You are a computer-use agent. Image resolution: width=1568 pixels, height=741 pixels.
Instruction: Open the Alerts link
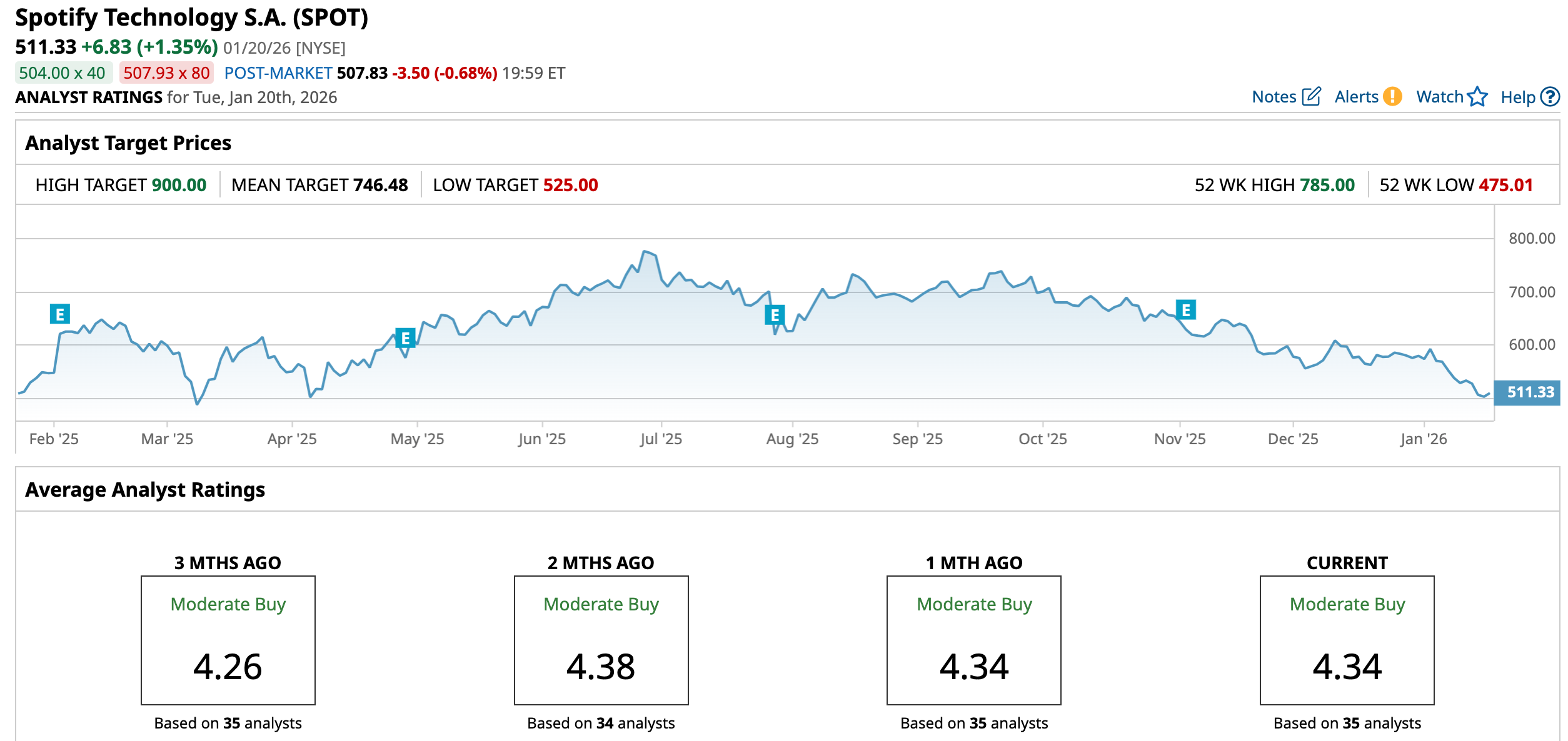tap(1356, 97)
